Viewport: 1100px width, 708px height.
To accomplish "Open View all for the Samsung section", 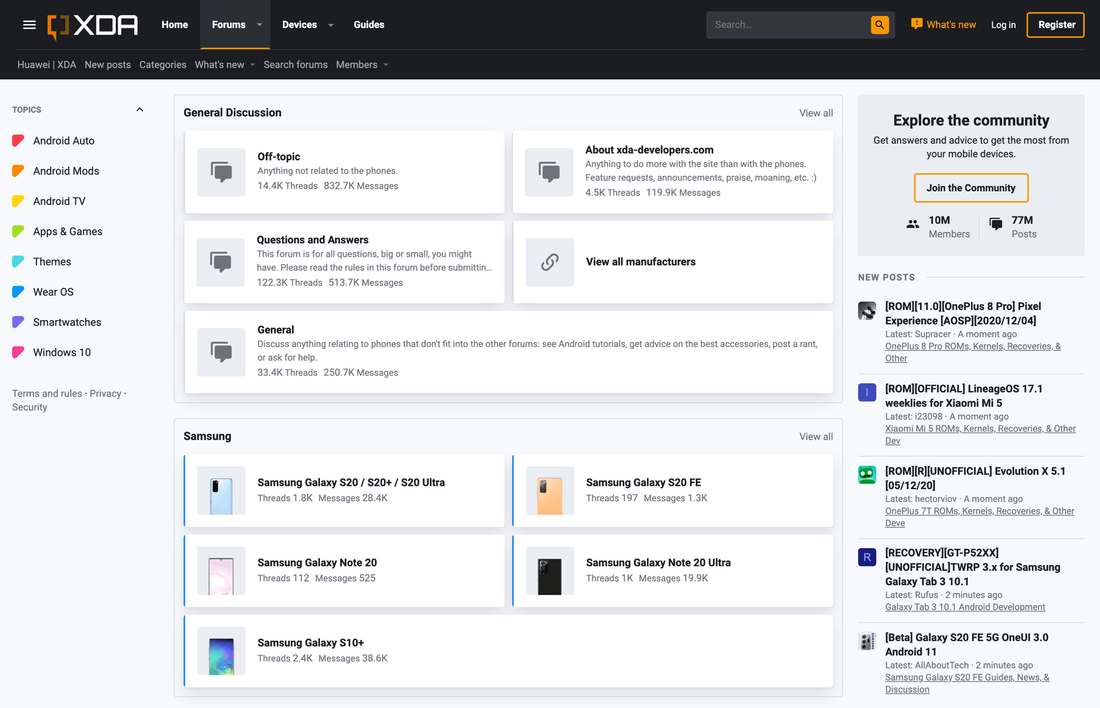I will click(x=816, y=436).
